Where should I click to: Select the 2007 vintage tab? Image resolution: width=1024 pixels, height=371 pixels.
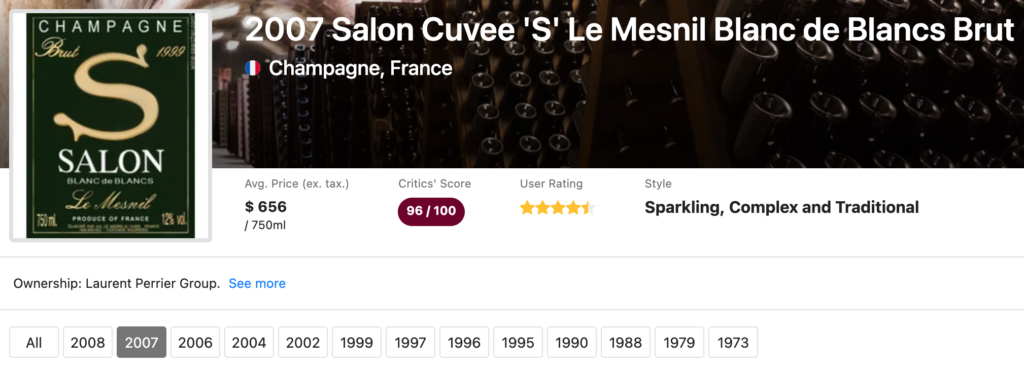pos(142,342)
